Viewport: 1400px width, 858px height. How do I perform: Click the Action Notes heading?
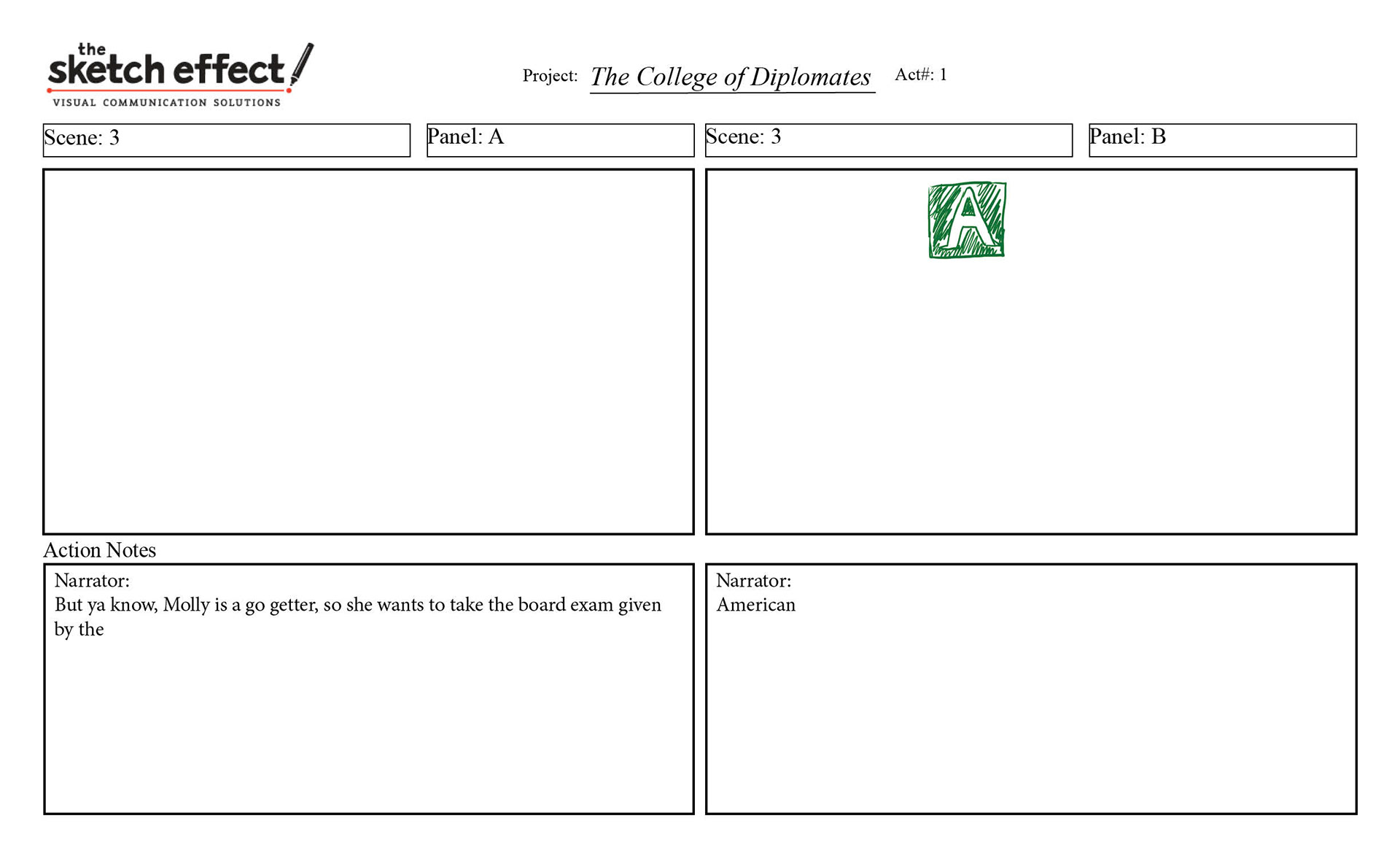(100, 550)
